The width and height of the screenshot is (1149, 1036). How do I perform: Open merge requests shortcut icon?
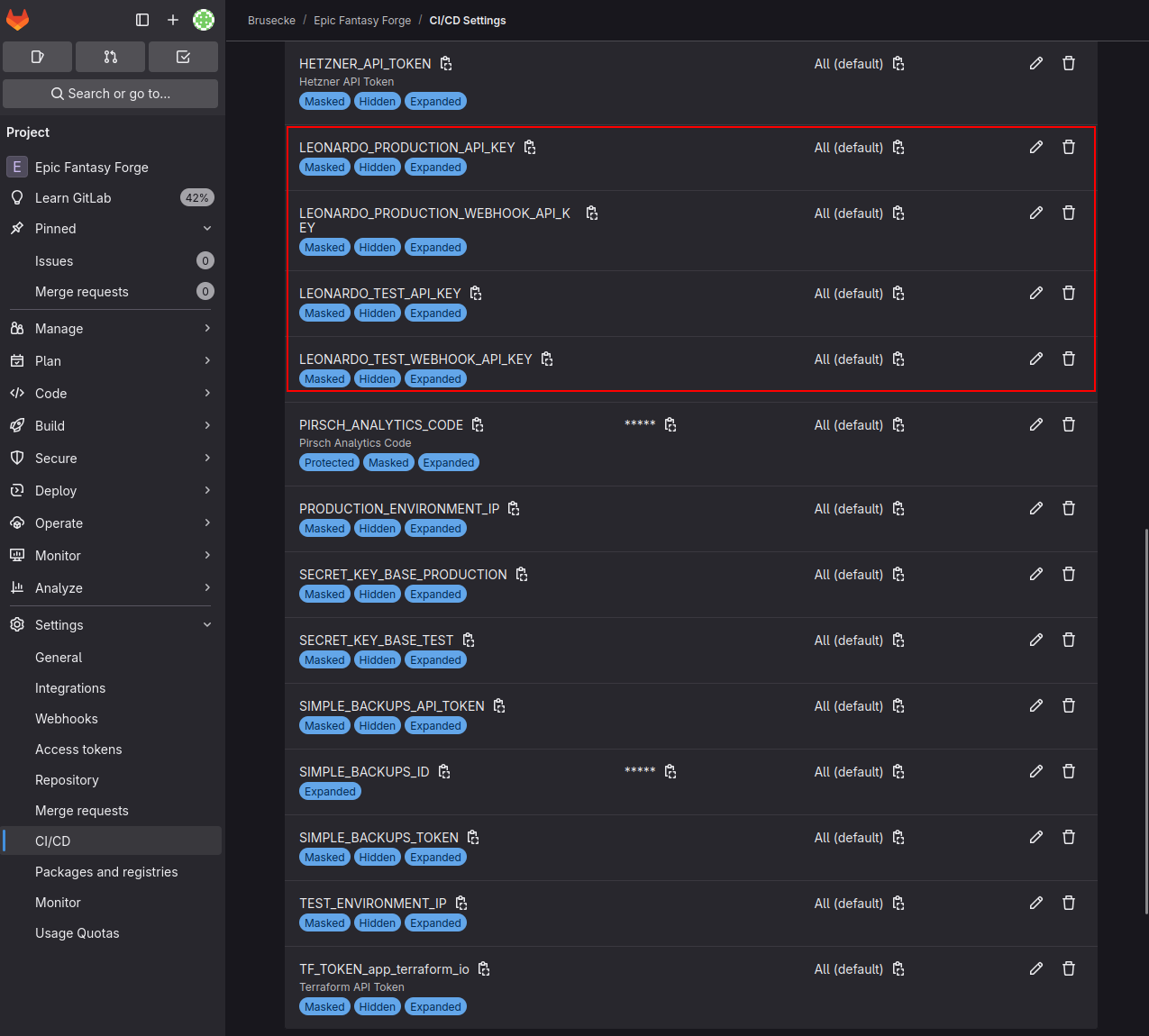[x=111, y=57]
